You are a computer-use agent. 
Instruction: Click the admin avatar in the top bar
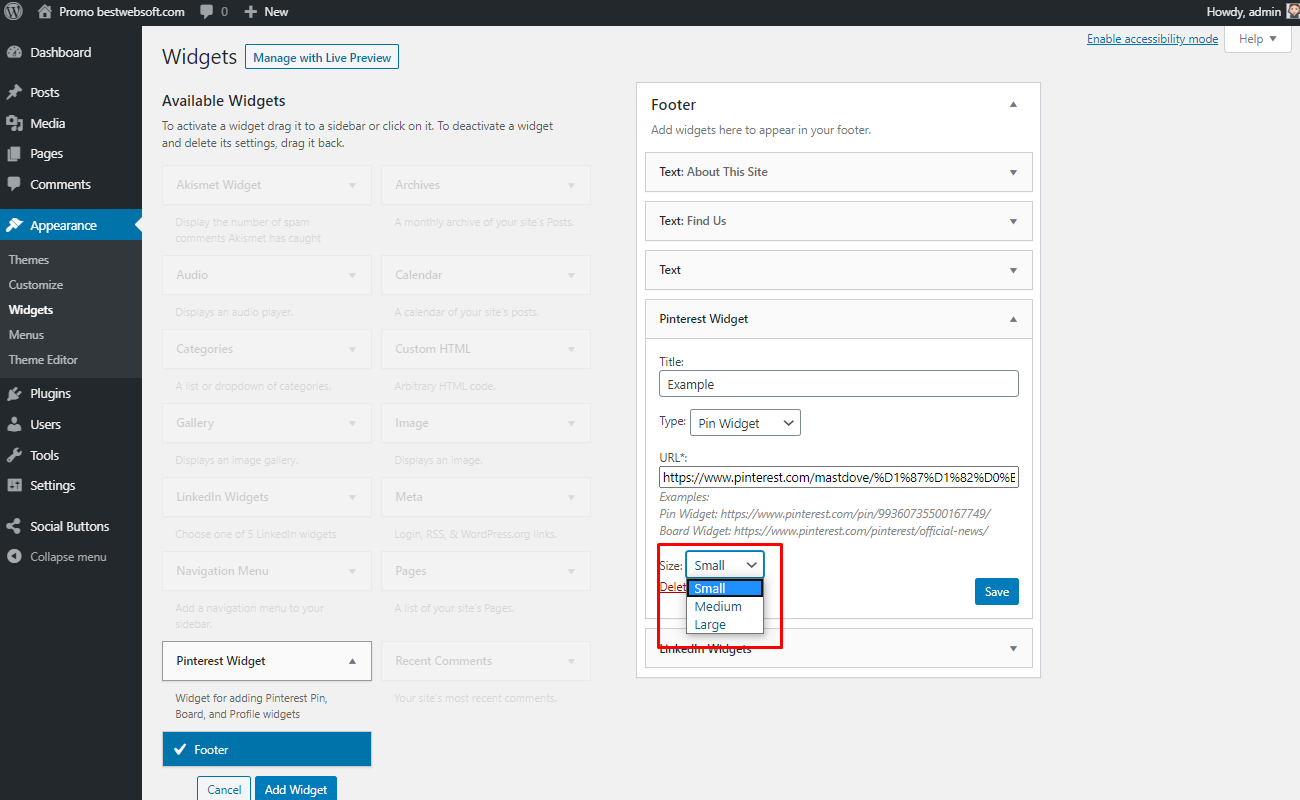[x=1292, y=11]
